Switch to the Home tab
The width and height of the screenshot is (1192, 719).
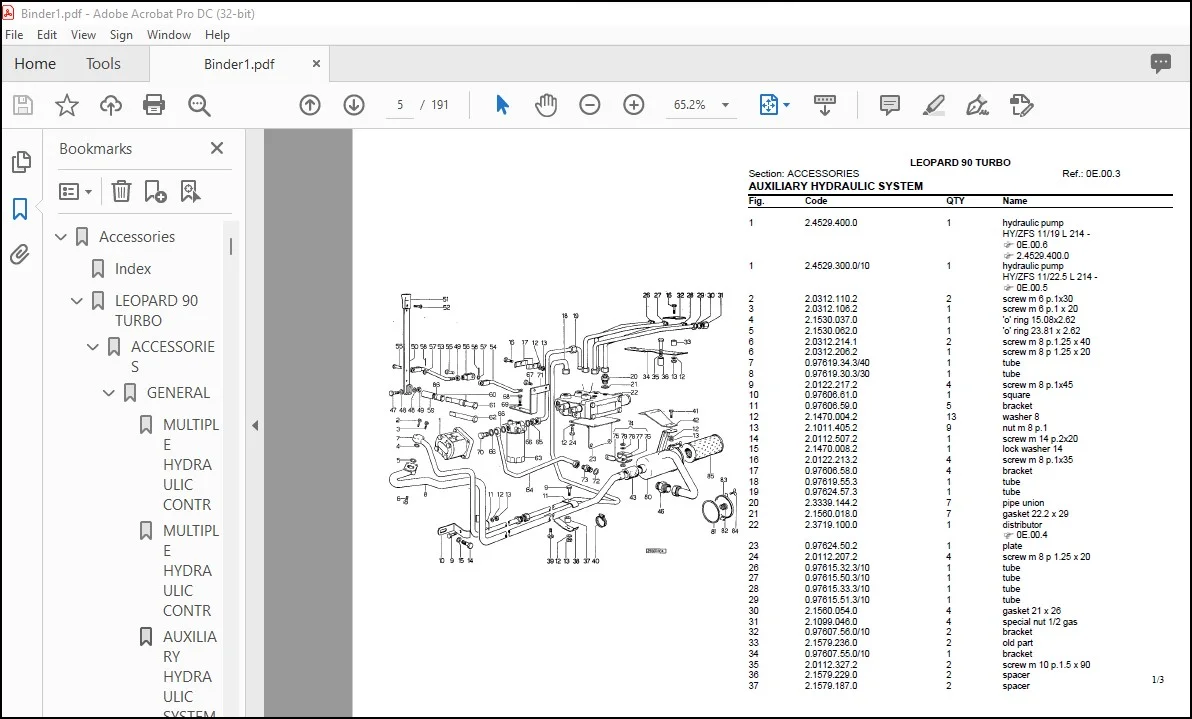pyautogui.click(x=35, y=64)
